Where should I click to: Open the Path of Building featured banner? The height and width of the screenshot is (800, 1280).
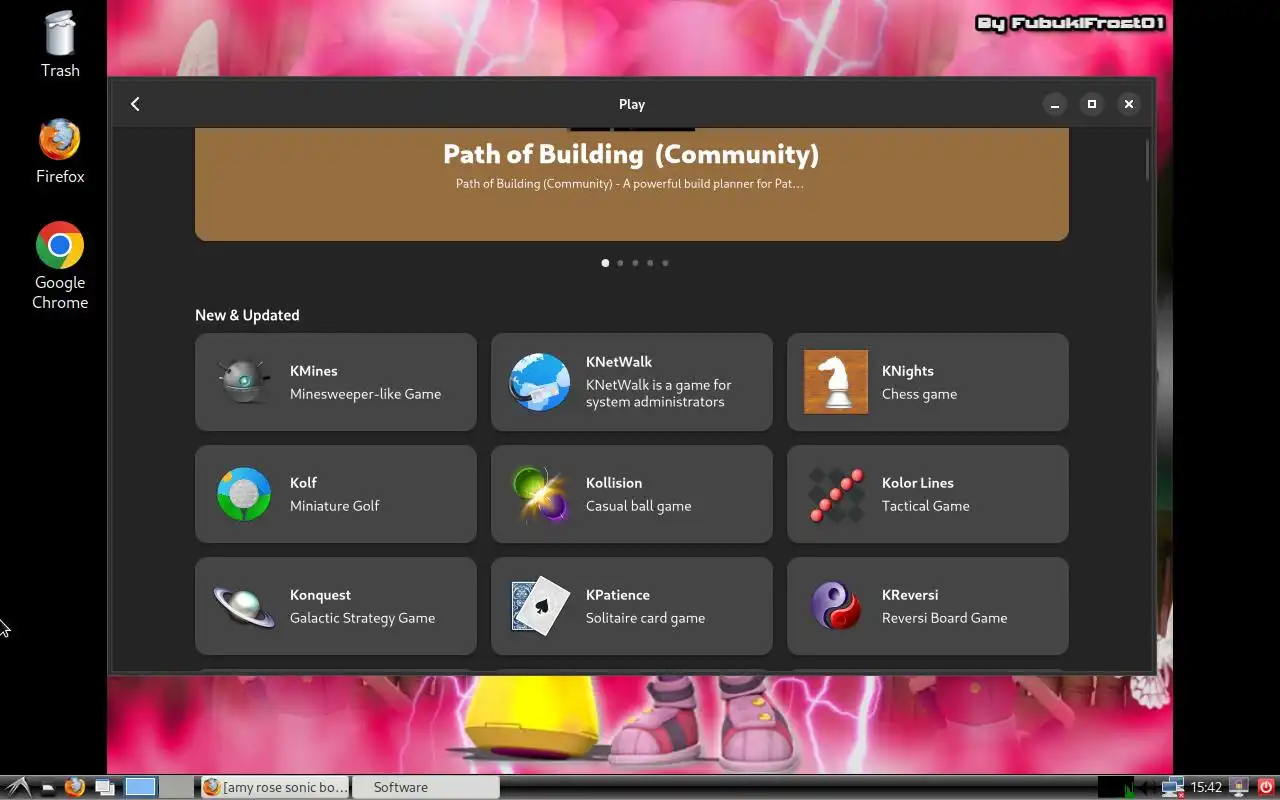(x=632, y=184)
